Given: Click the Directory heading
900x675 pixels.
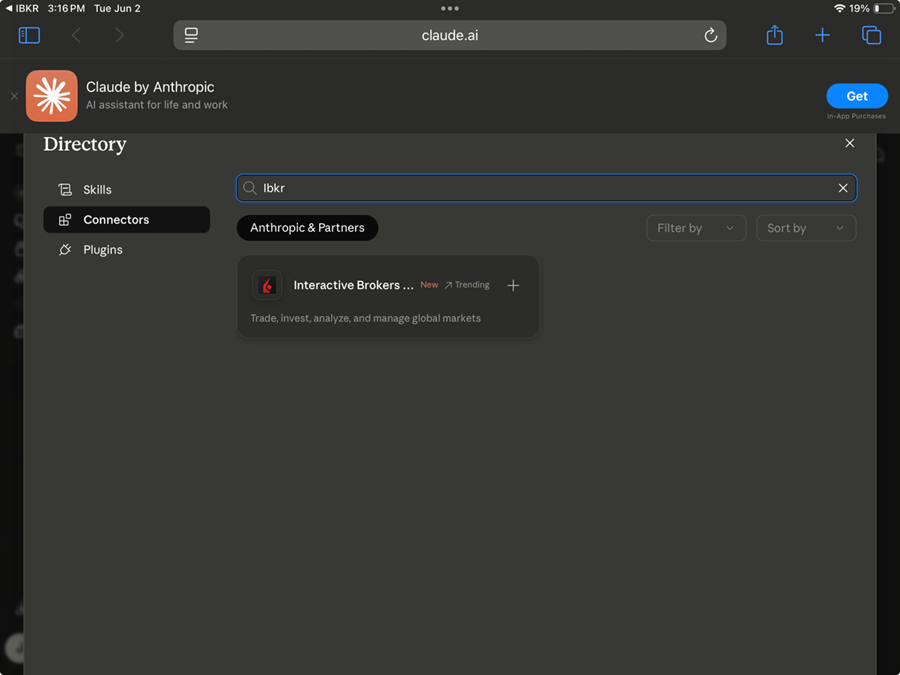Looking at the screenshot, I should (x=85, y=144).
